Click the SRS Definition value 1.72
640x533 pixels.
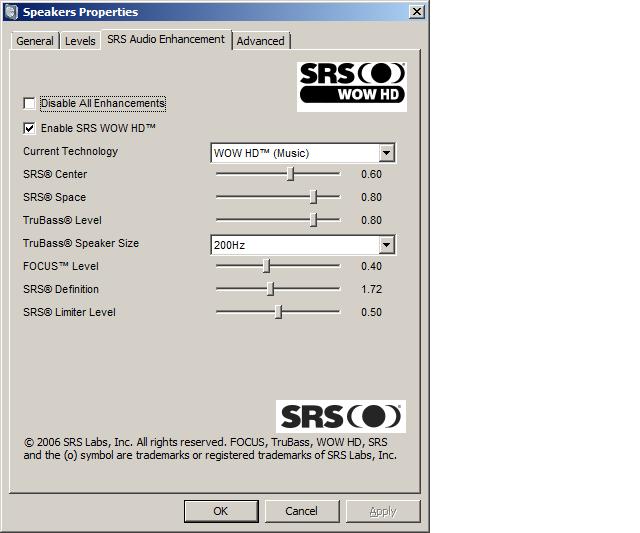pyautogui.click(x=371, y=289)
